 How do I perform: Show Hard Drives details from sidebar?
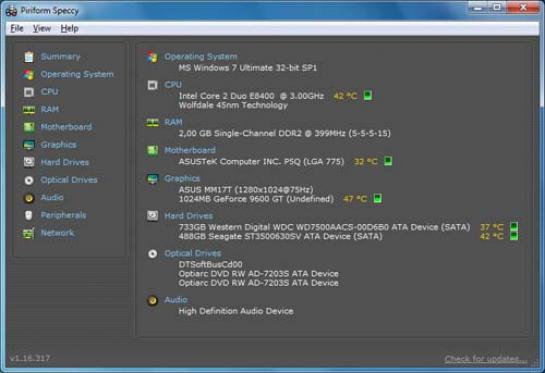65,162
